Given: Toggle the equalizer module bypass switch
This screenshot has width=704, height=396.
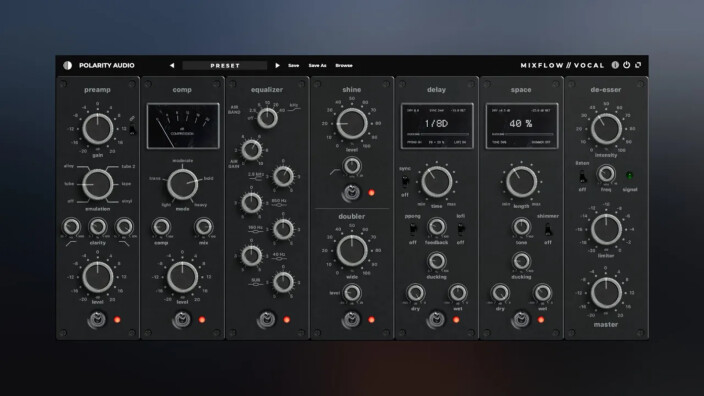Looking at the screenshot, I should click(266, 320).
